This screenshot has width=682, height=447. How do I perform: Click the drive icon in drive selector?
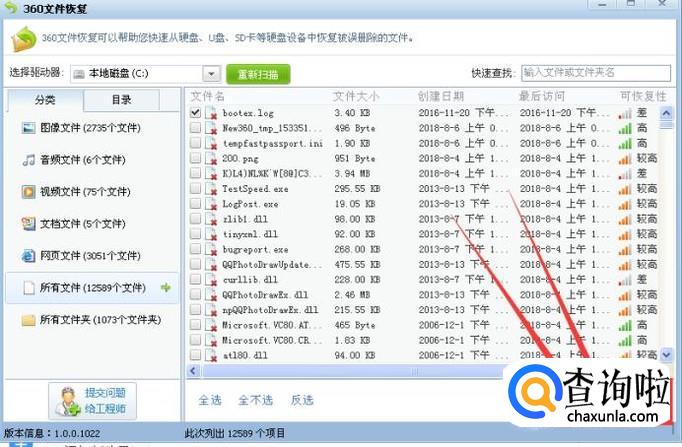coord(79,74)
